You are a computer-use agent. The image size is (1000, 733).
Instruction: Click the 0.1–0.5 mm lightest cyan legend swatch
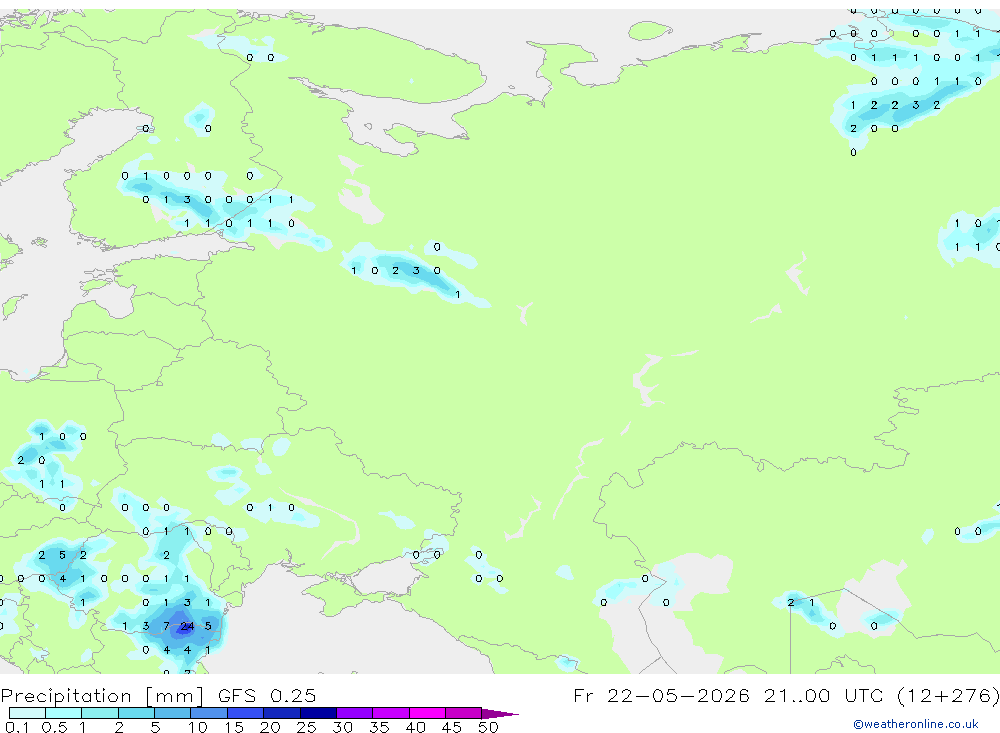coord(27,713)
